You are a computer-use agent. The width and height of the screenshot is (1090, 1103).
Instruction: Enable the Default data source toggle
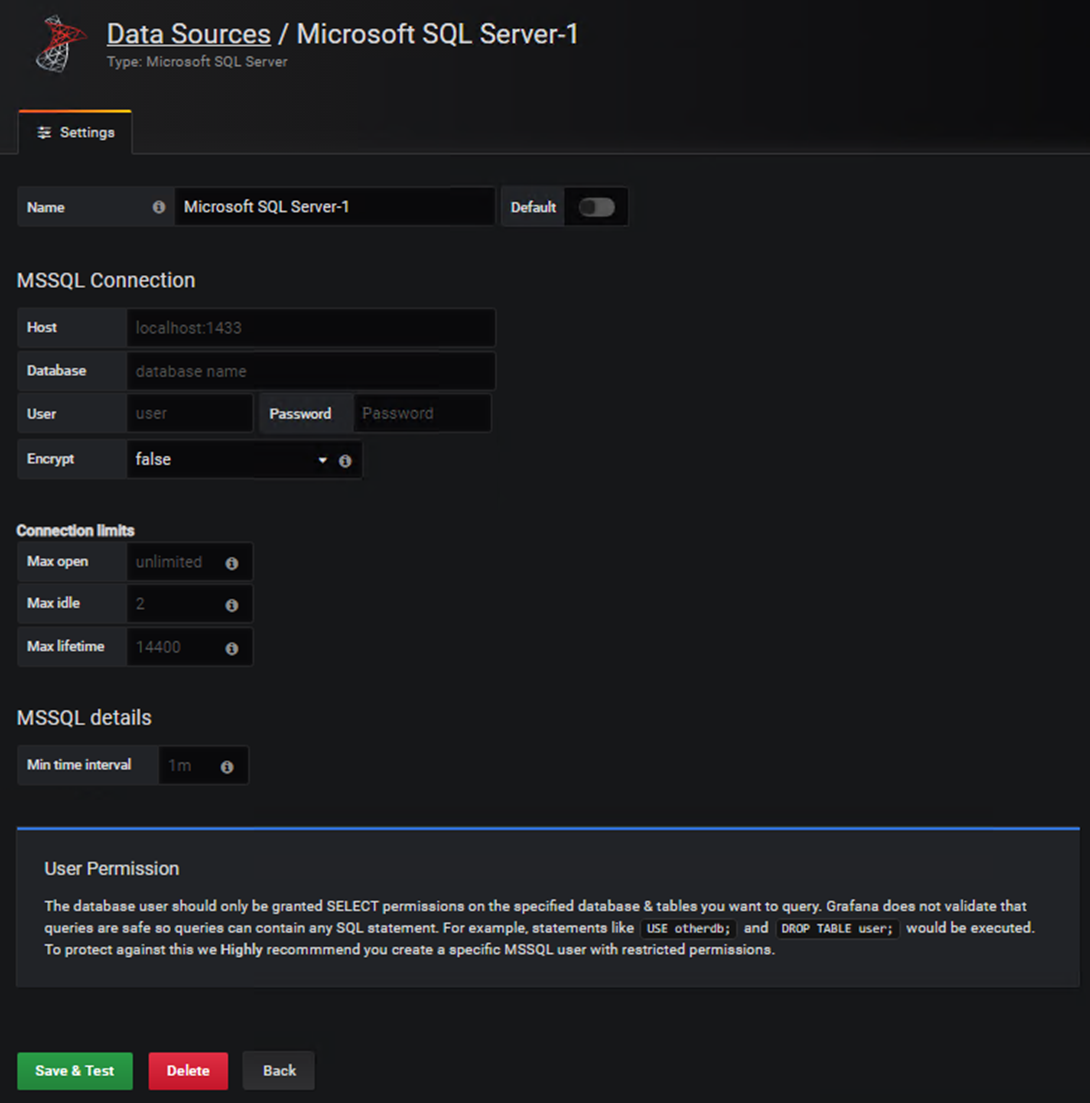[x=597, y=207]
